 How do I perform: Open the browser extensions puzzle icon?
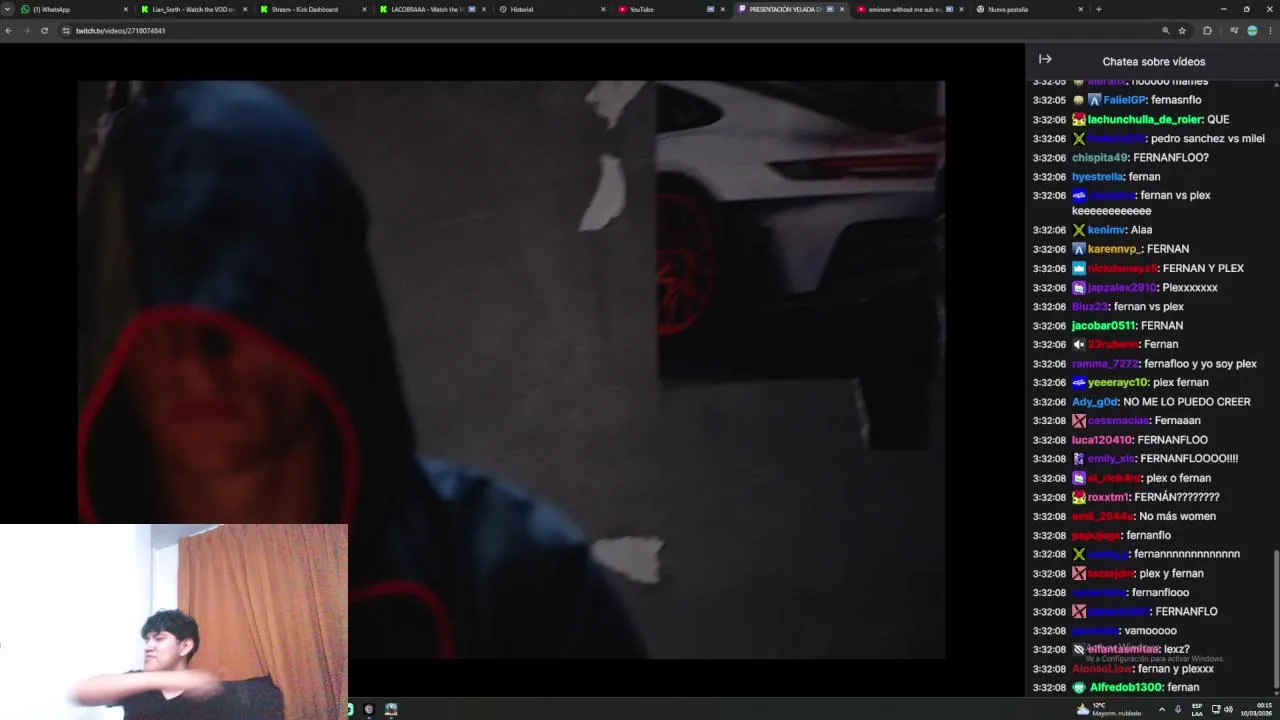1207,31
